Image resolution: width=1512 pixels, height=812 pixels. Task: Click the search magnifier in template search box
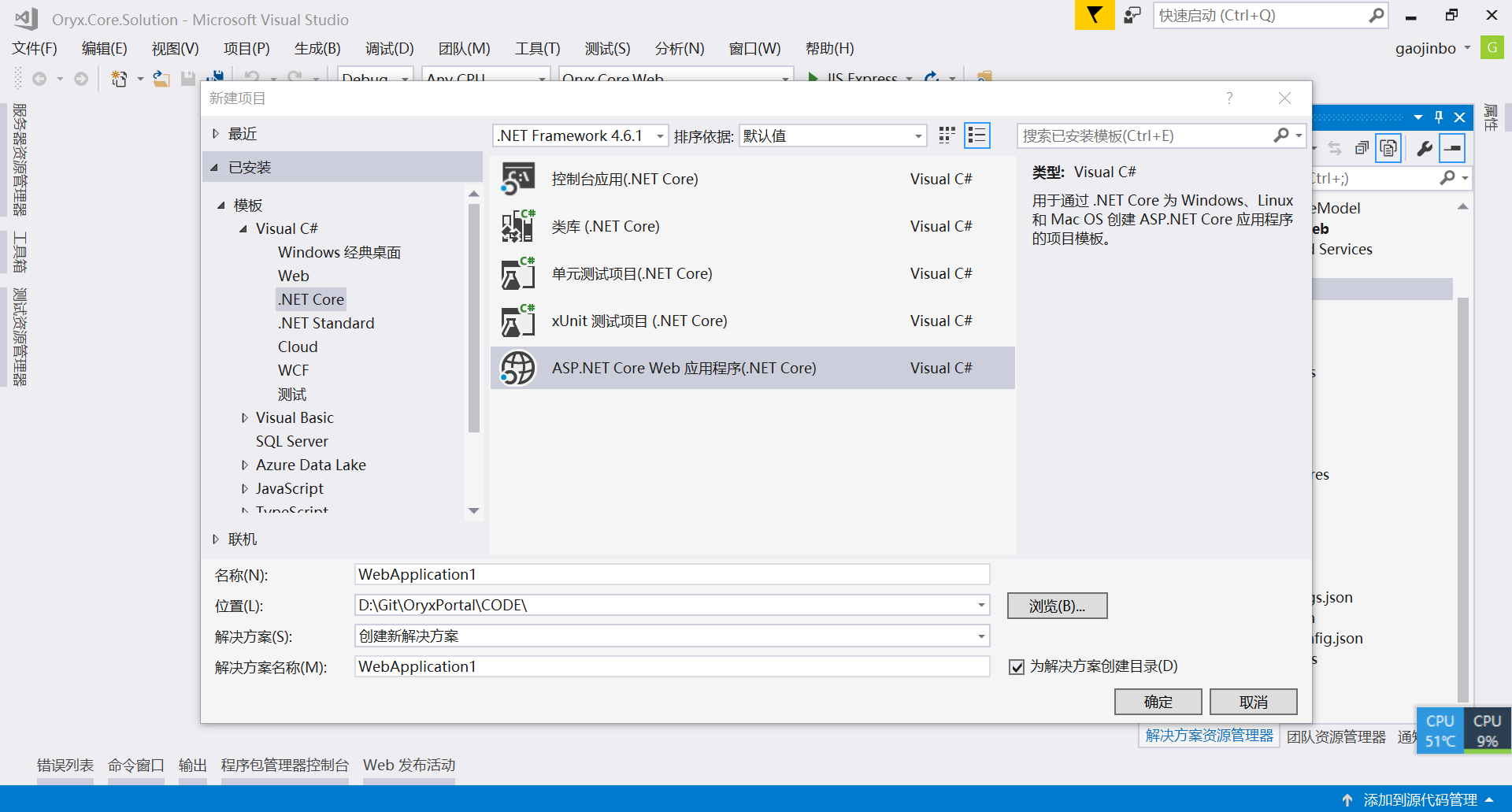pyautogui.click(x=1282, y=135)
